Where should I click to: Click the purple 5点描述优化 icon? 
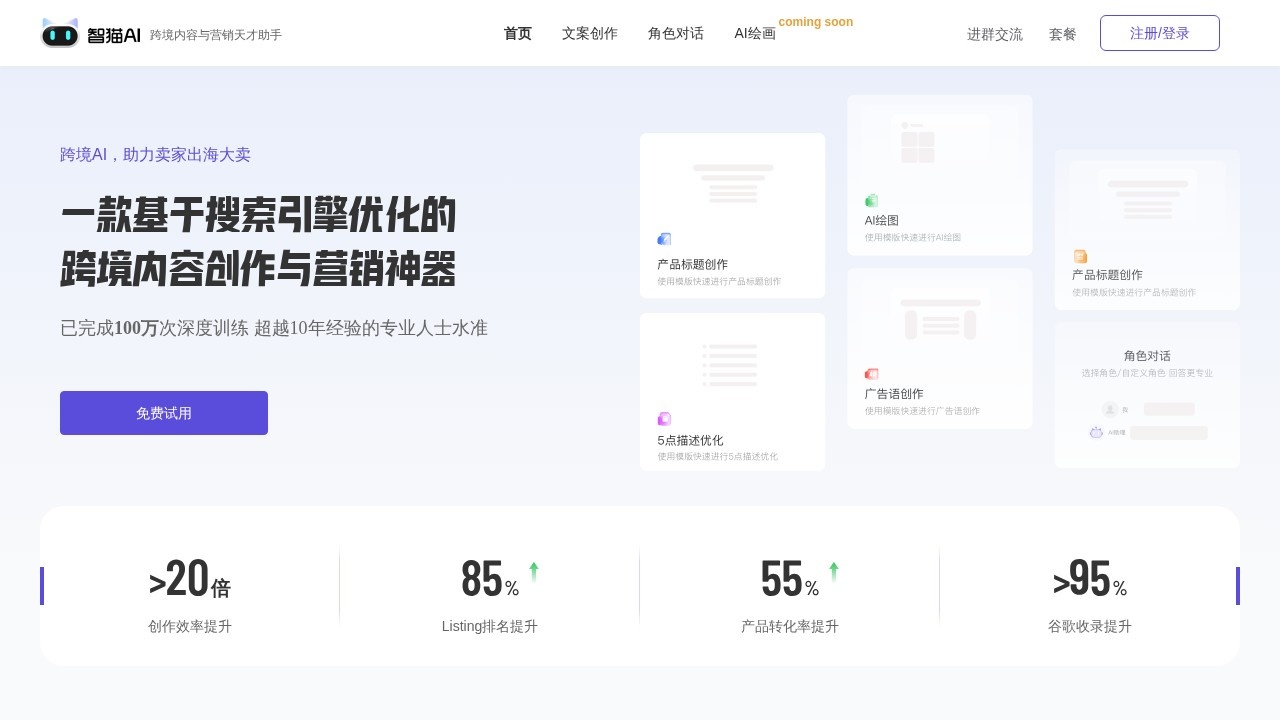(664, 419)
